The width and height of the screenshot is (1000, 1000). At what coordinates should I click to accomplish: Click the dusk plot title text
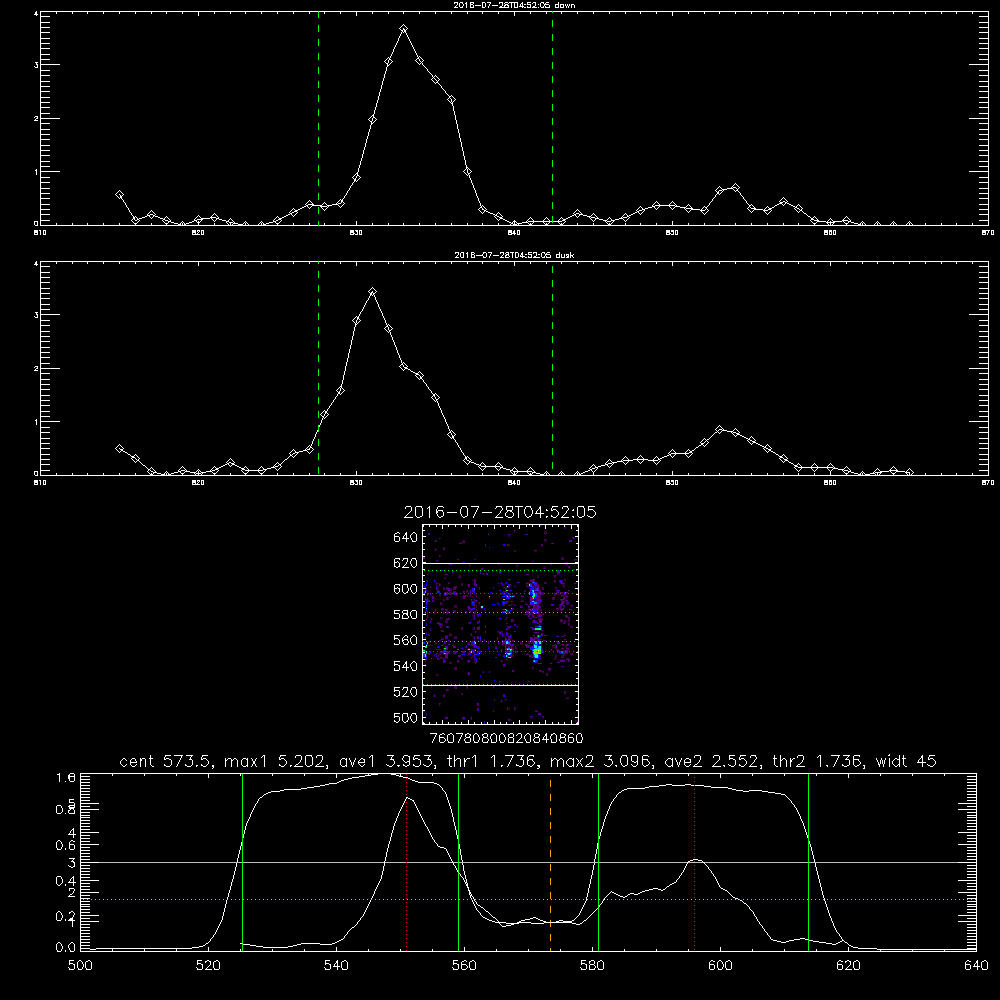(x=514, y=255)
